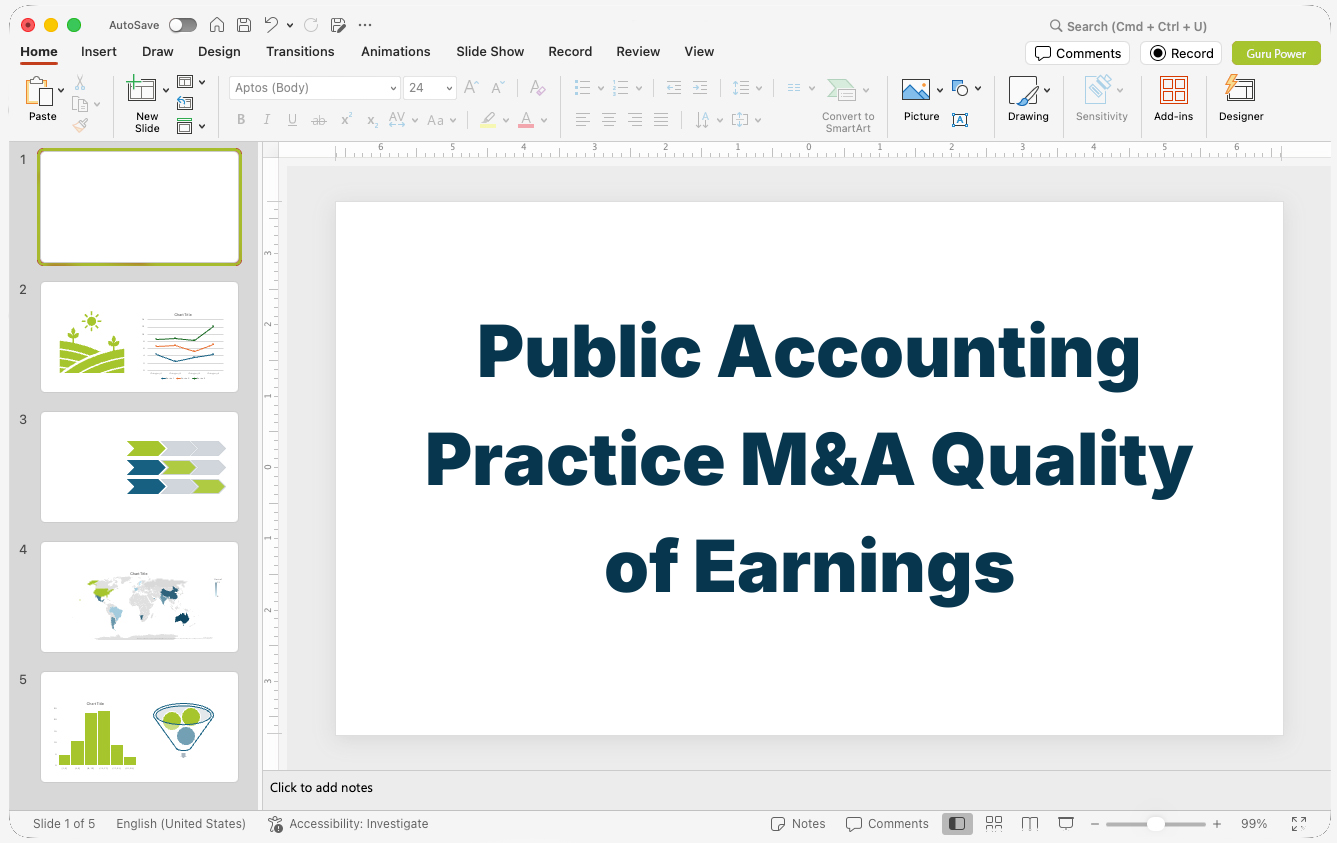This screenshot has height=843, width=1337.
Task: Click the Reset slide icon
Action: (185, 103)
